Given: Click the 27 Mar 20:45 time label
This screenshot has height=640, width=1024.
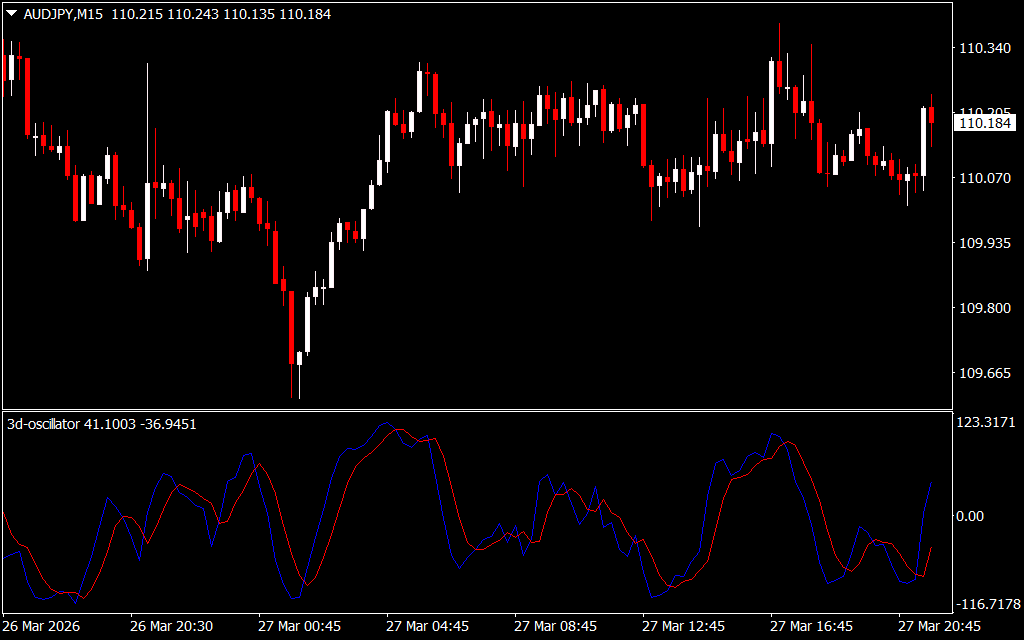Looking at the screenshot, I should tap(939, 626).
